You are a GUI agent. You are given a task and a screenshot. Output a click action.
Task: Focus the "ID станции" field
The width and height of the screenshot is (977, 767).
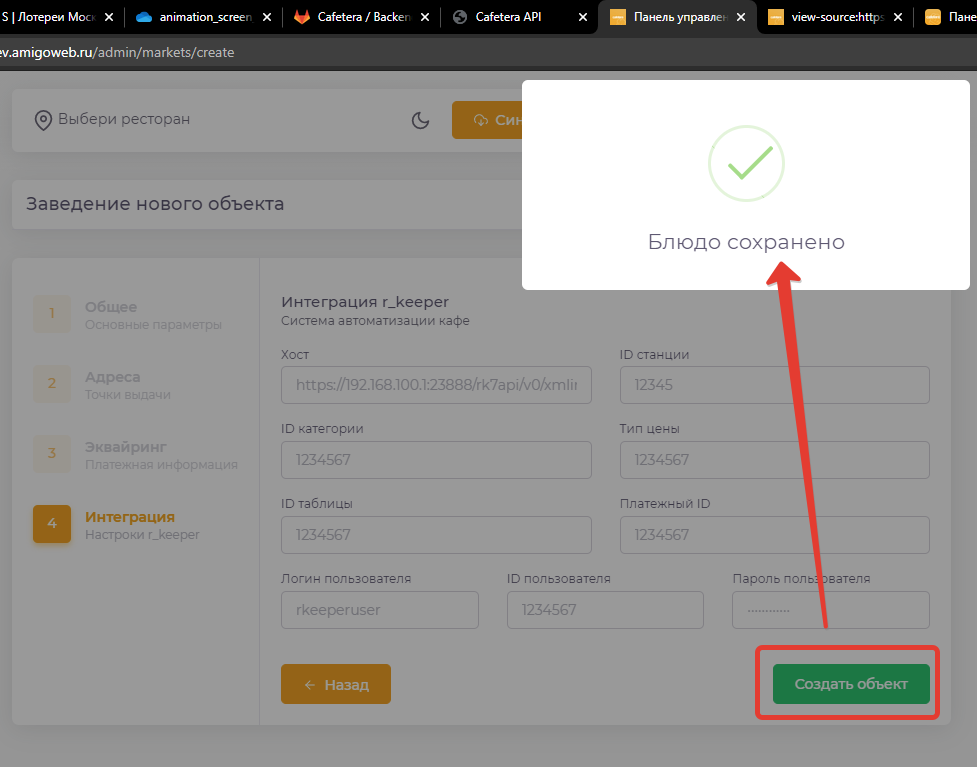(774, 385)
